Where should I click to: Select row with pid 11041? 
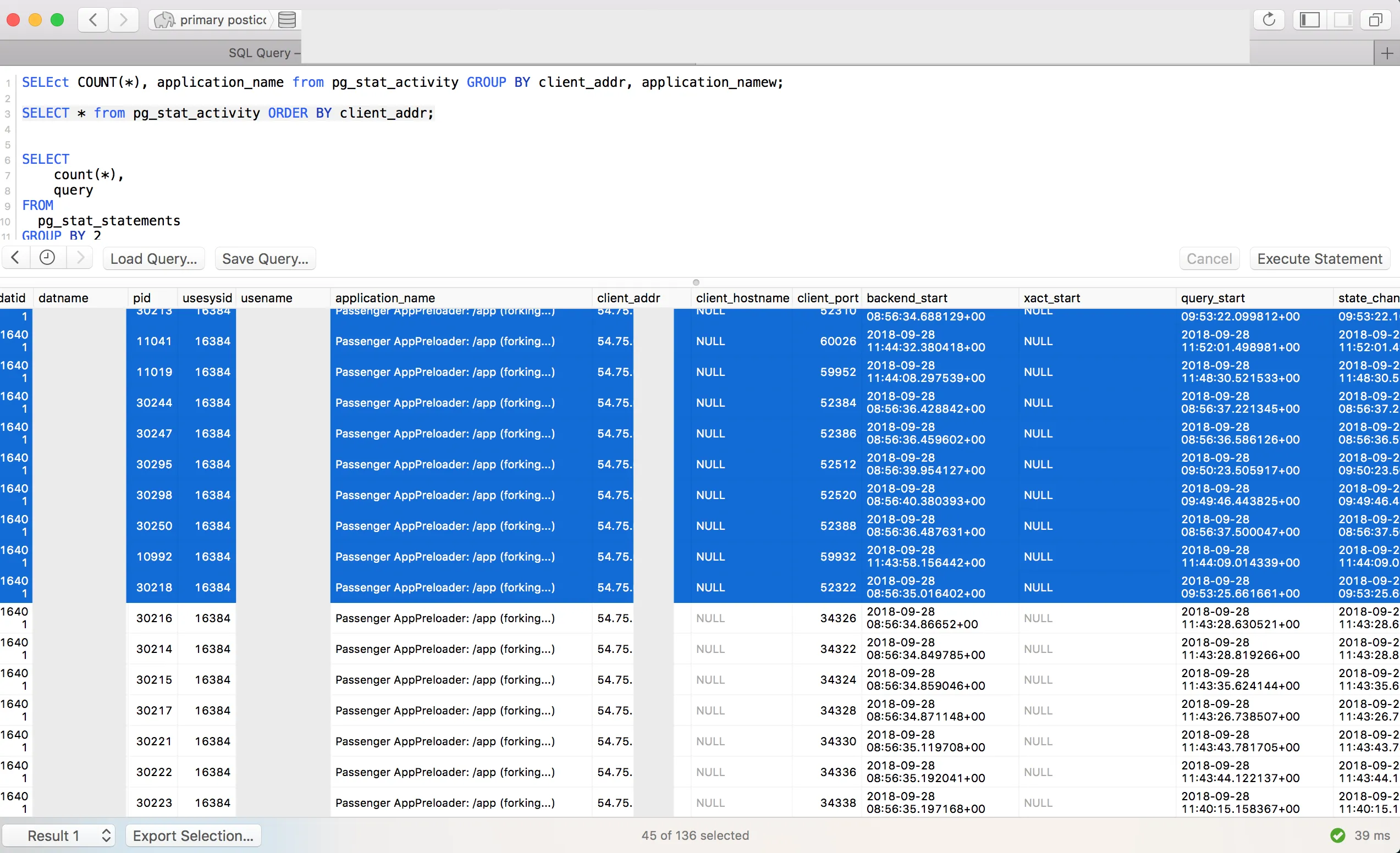[x=700, y=341]
